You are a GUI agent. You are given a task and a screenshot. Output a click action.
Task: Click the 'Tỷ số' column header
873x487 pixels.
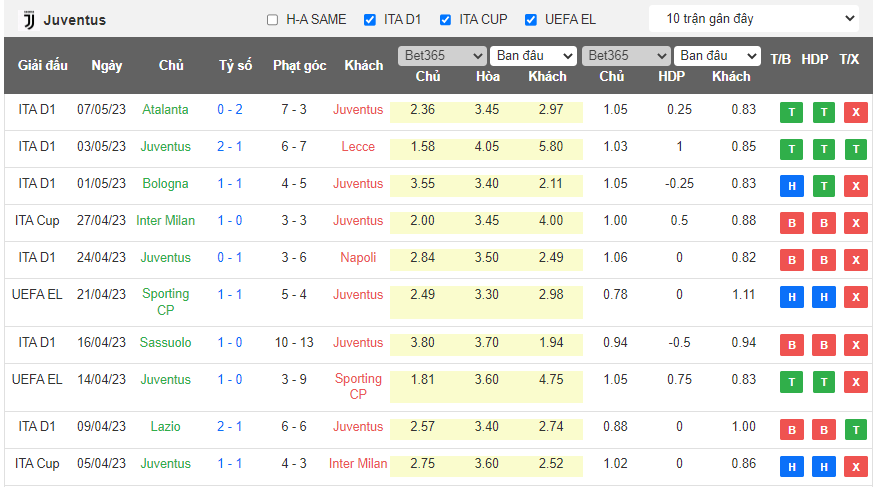[x=236, y=66]
